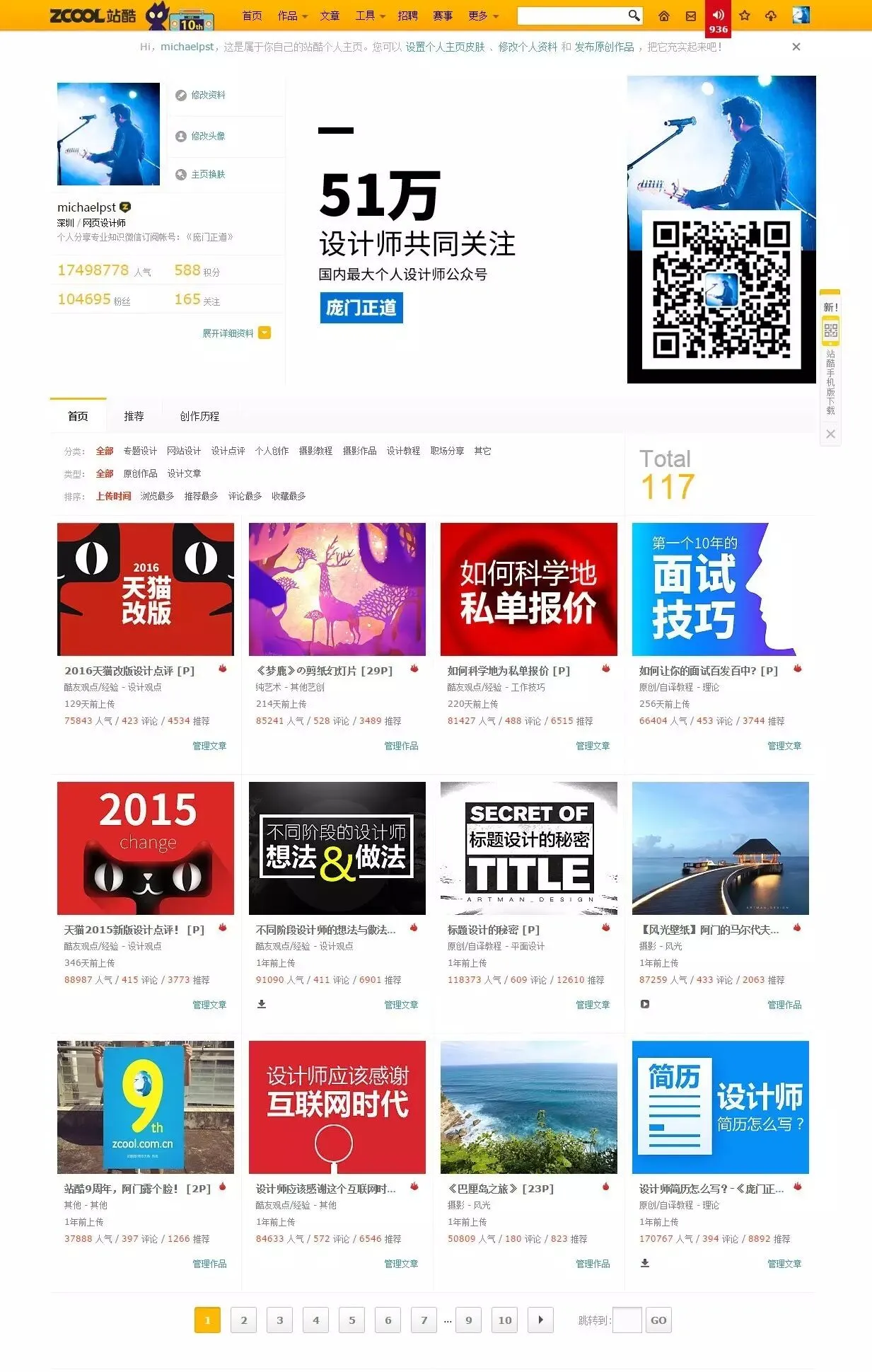Switch to the 创作历程 tab
This screenshot has width=872, height=1372.
(x=199, y=416)
